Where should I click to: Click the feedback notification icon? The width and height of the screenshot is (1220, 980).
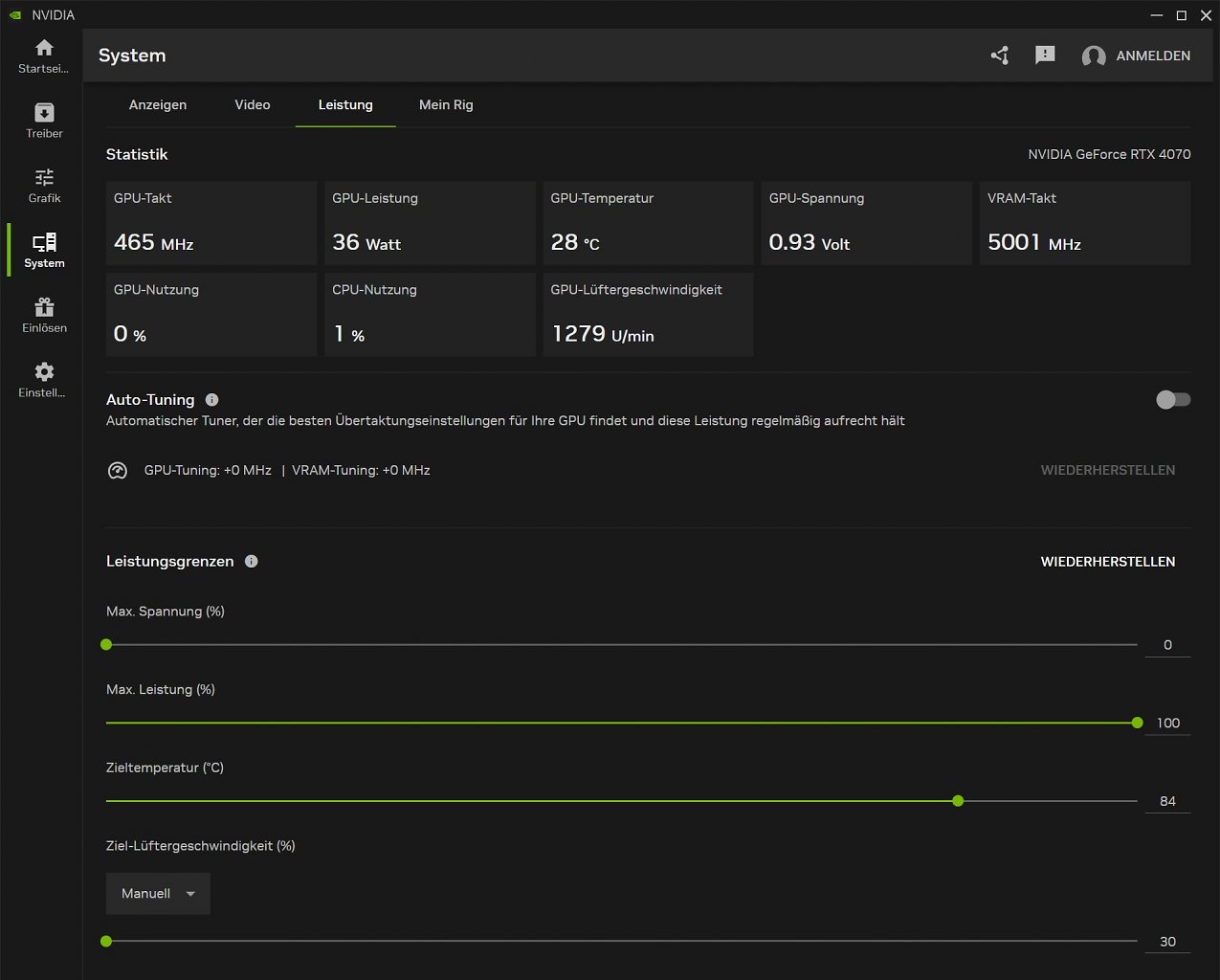[x=1045, y=56]
